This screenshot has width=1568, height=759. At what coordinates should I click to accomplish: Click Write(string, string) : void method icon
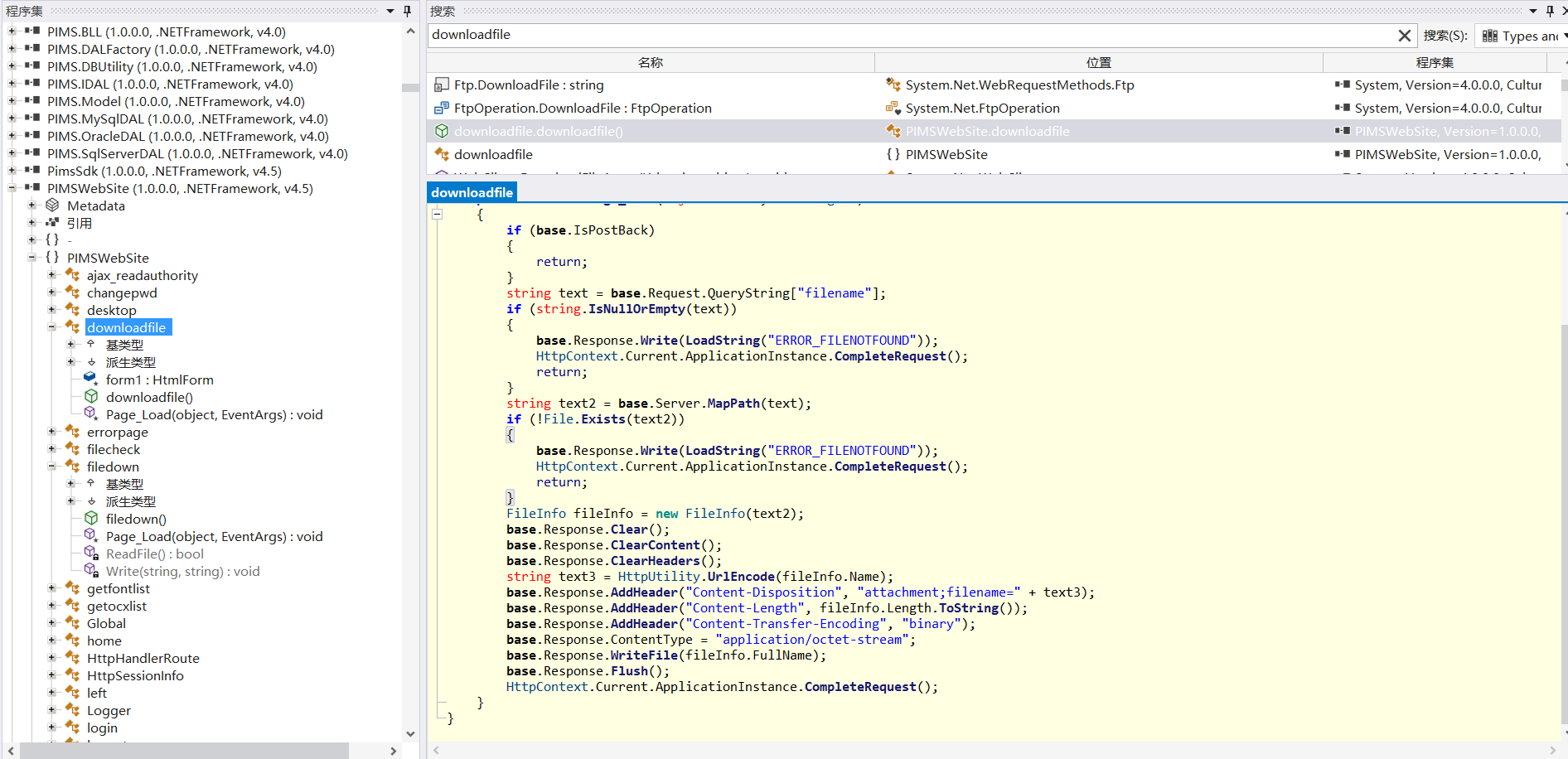coord(91,571)
